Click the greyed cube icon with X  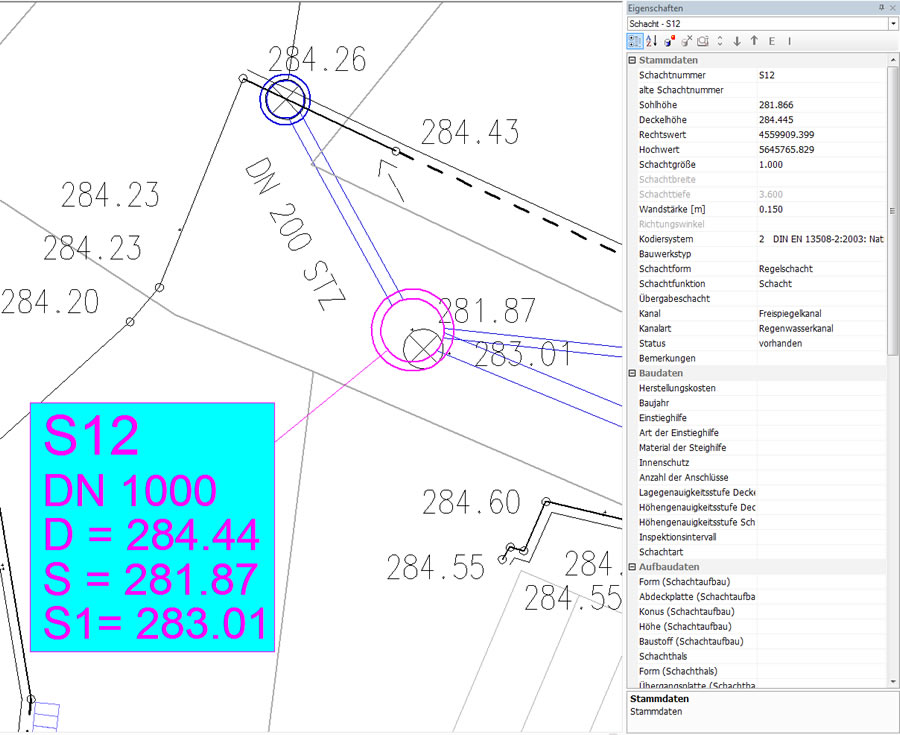tap(686, 41)
